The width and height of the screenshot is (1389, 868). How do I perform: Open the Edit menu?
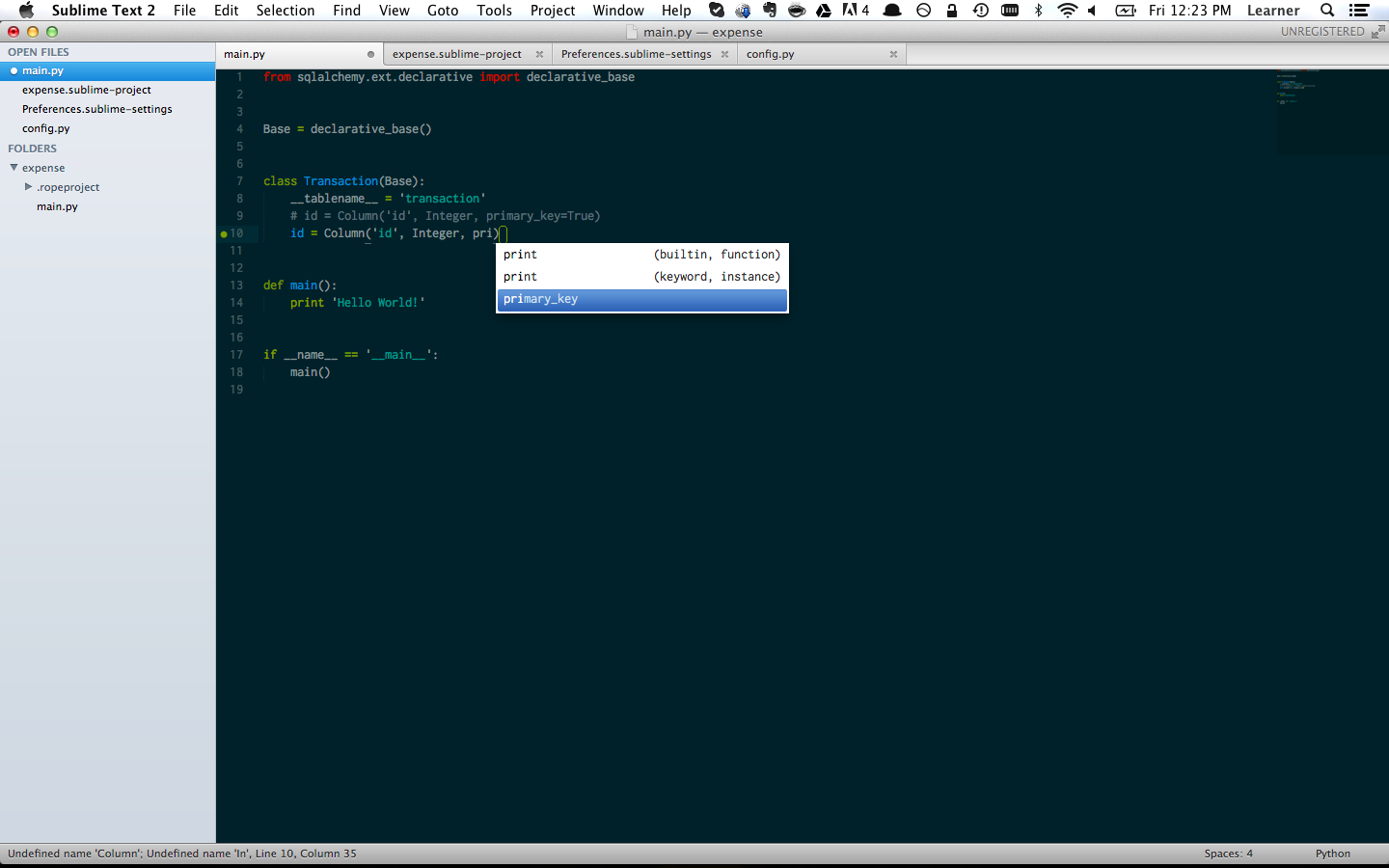point(227,11)
